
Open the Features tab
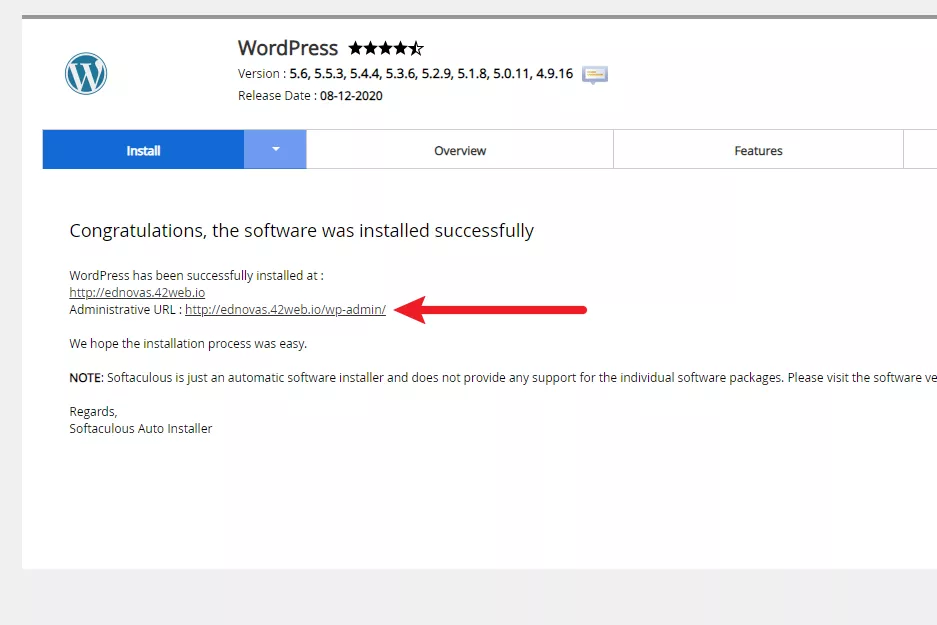tap(758, 150)
